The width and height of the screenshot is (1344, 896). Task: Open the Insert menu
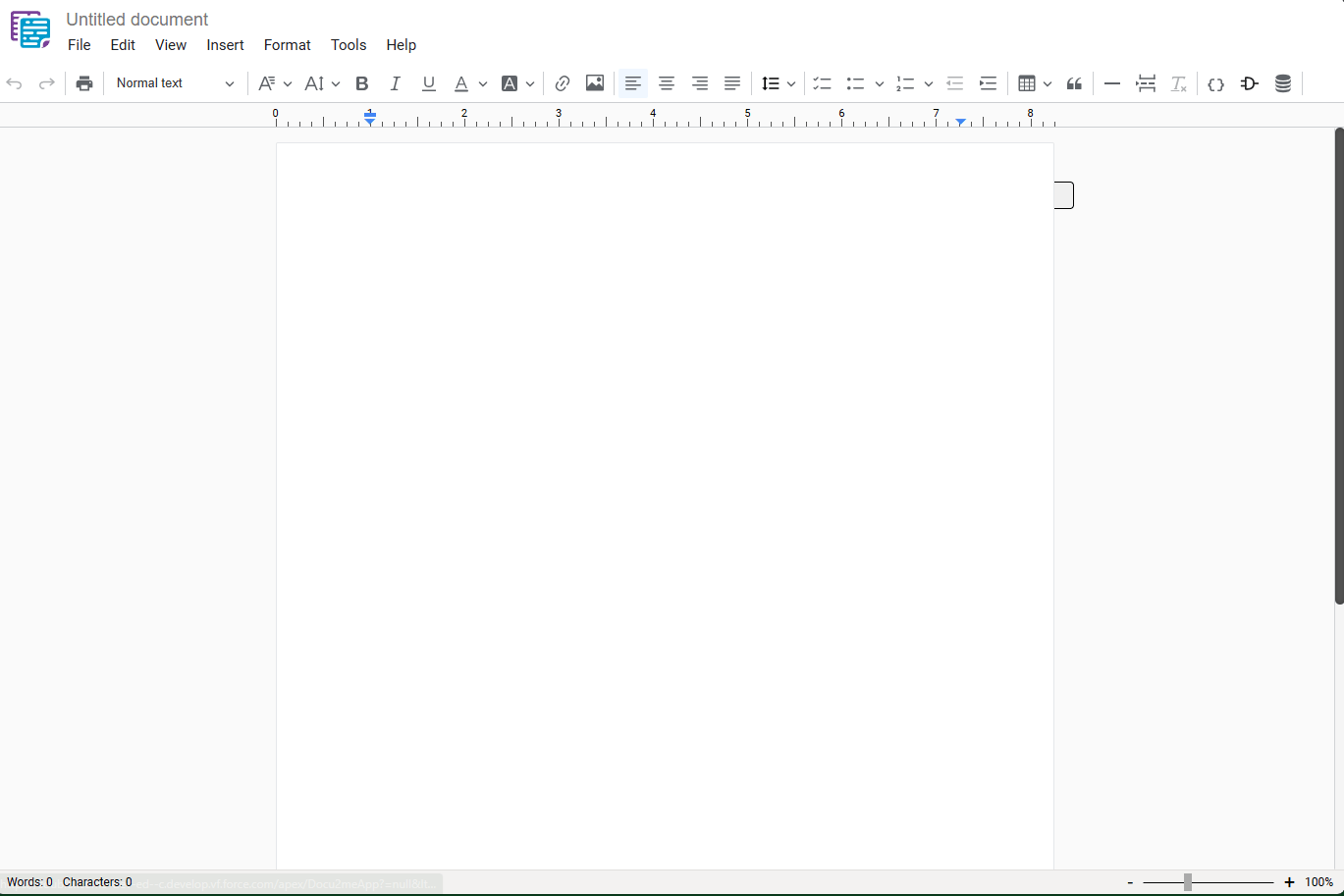(x=226, y=45)
